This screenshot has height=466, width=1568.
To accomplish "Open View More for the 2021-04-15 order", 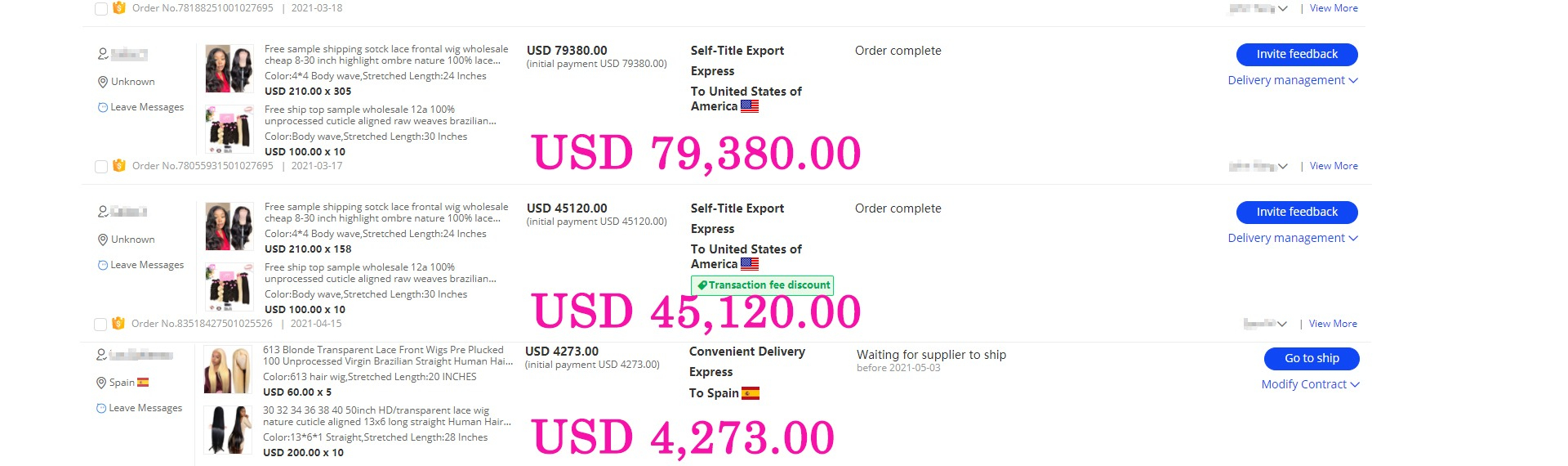I will (1333, 324).
